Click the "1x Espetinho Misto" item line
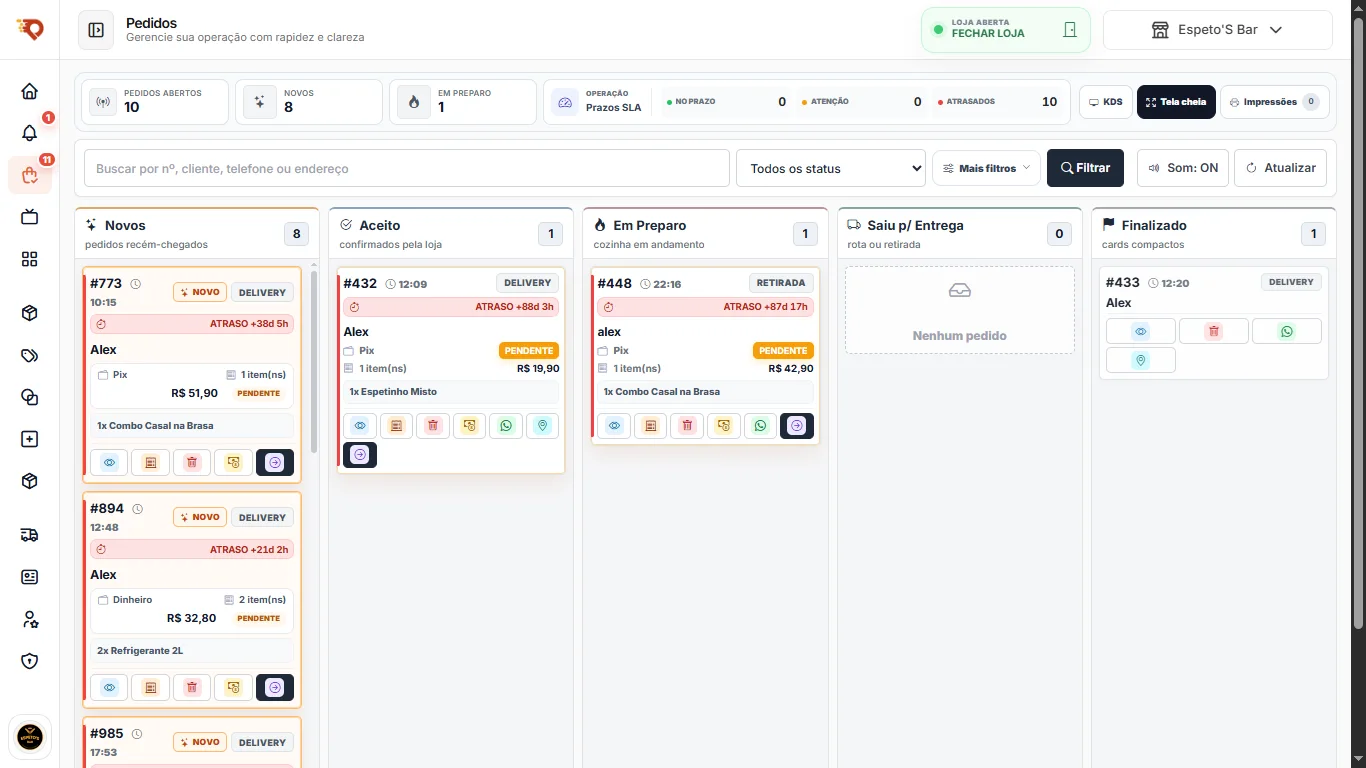 (451, 392)
